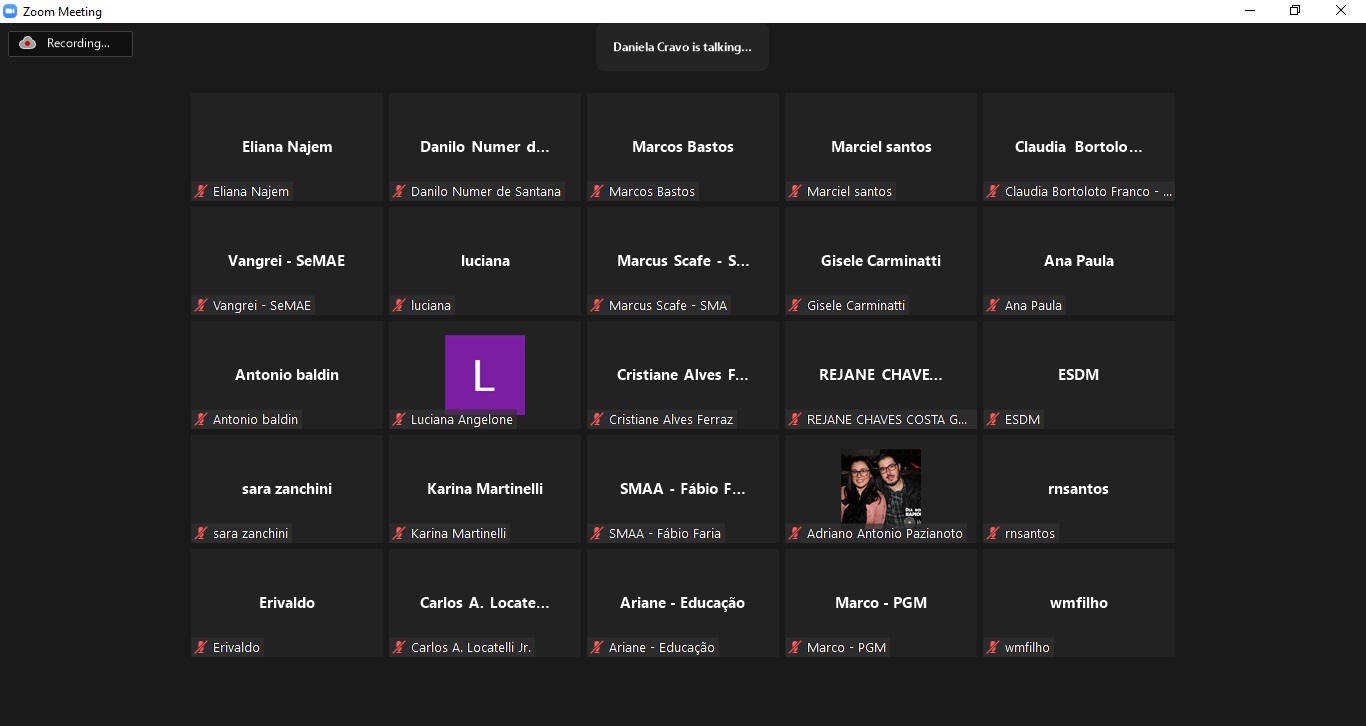Click muted mic icon beside Adriano Antonio Pazianoto
The height and width of the screenshot is (726, 1366).
pos(795,533)
